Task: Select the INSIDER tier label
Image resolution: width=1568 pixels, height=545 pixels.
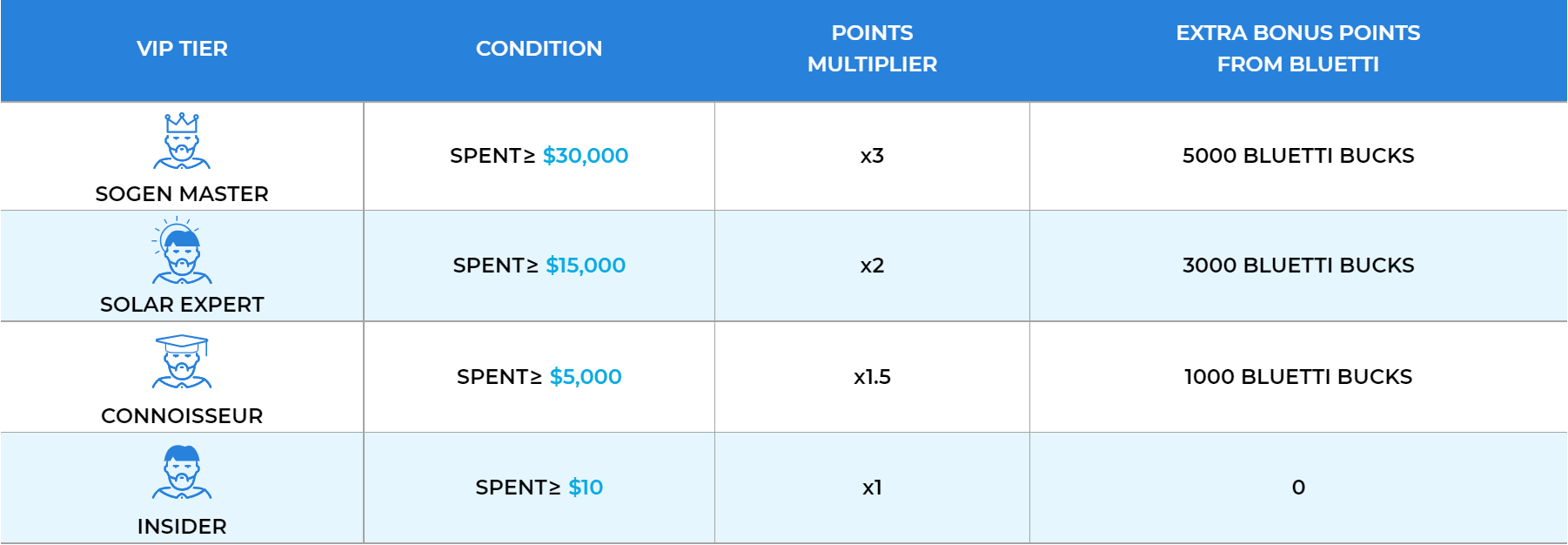Action: click(x=182, y=527)
